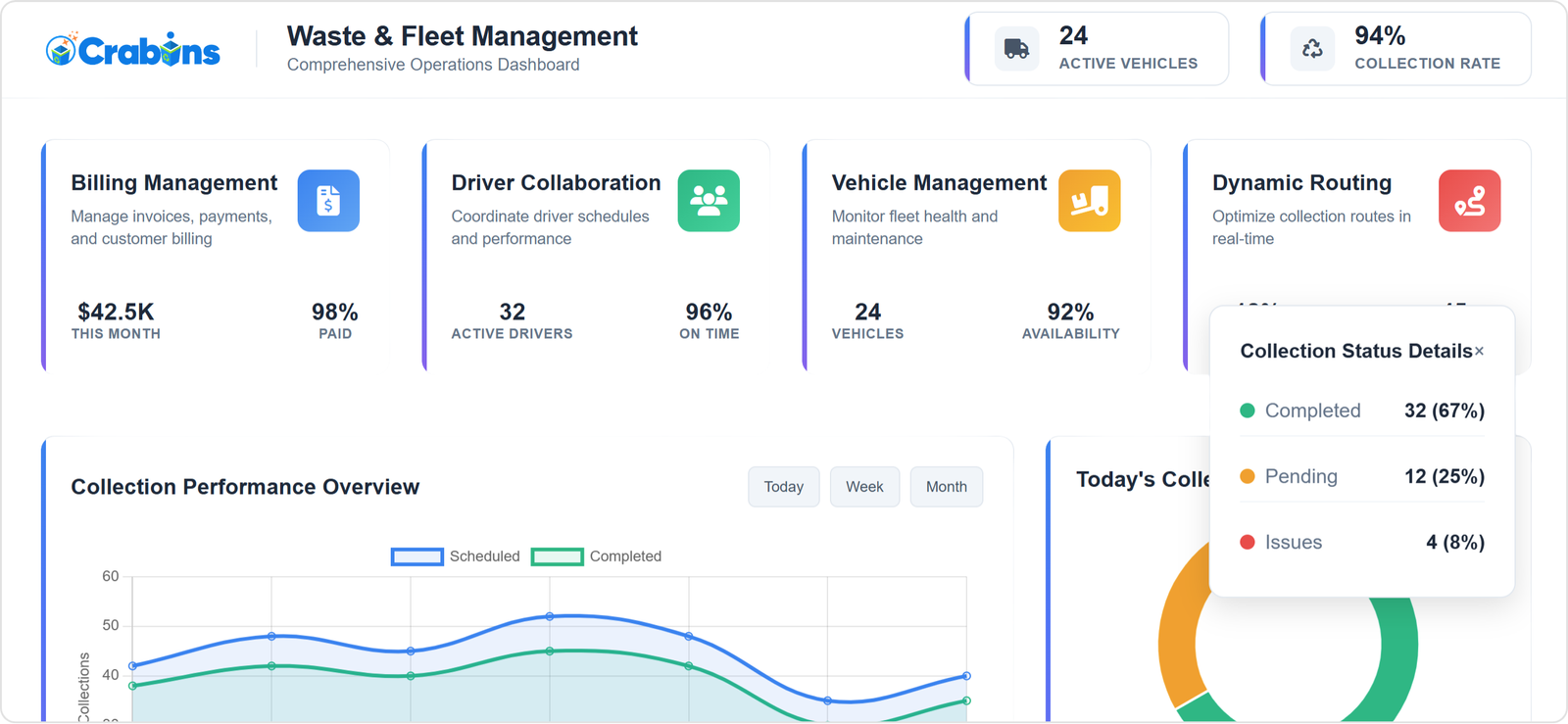Select the Vehicle Management forklift icon
The height and width of the screenshot is (724, 1568).
(x=1089, y=201)
